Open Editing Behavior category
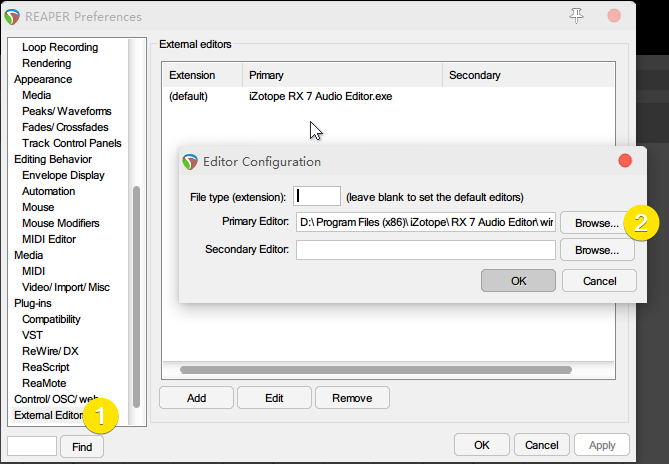 (x=53, y=159)
